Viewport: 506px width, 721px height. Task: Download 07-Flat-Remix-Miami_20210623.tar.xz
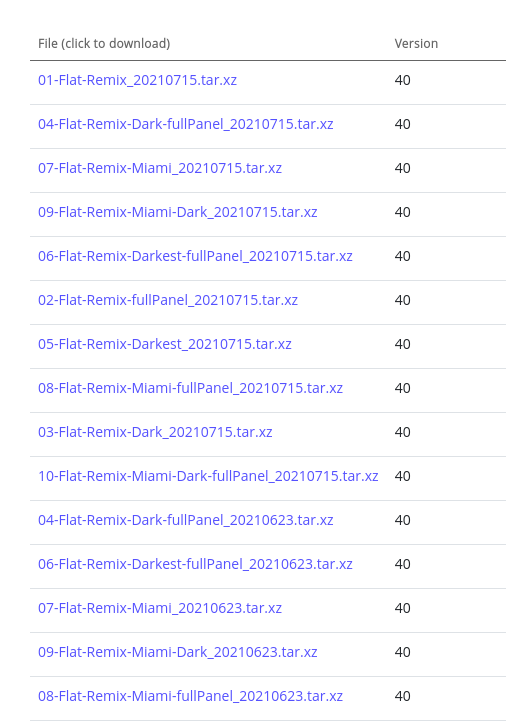160,608
